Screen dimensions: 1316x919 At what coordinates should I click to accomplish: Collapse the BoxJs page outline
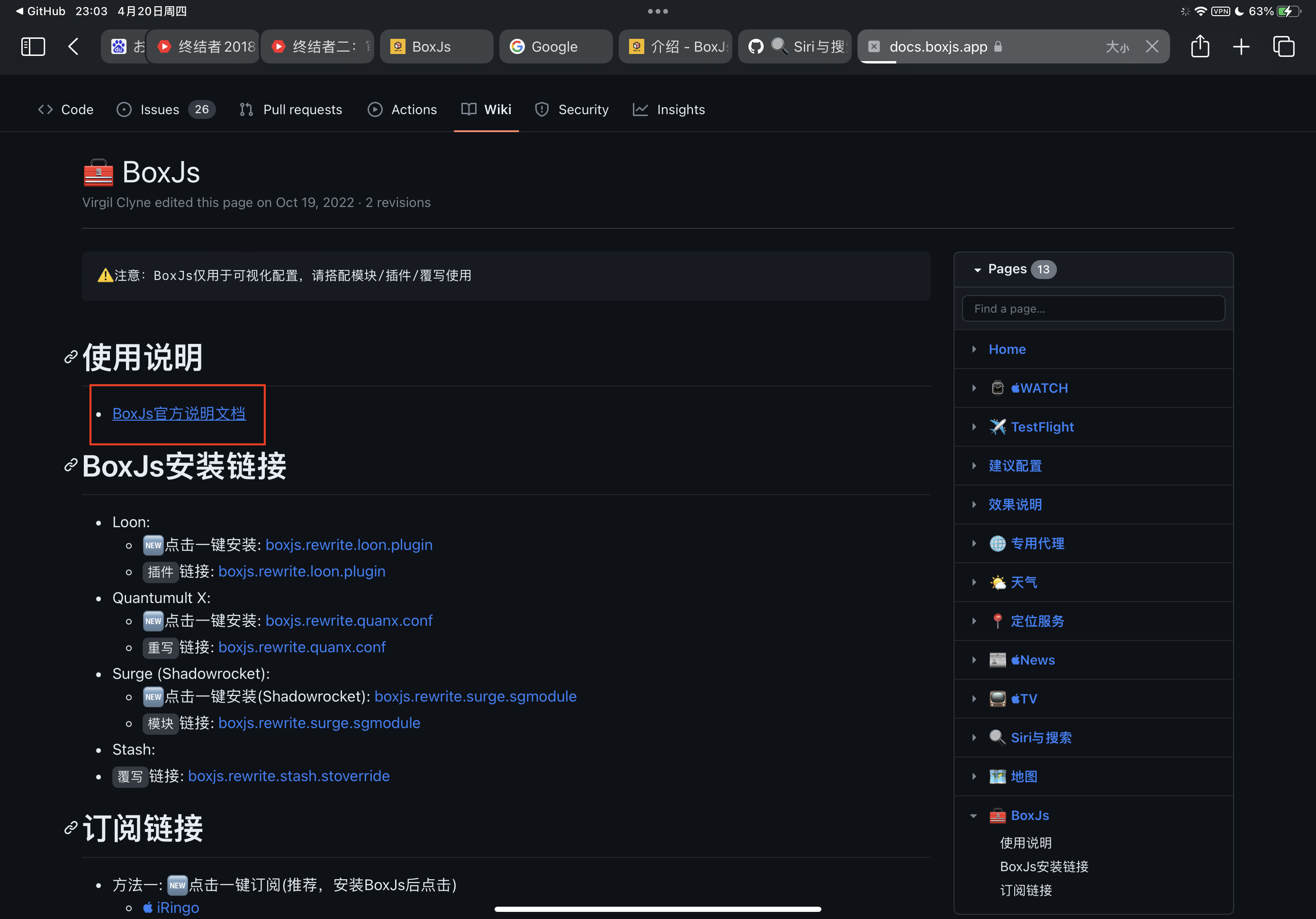point(973,815)
